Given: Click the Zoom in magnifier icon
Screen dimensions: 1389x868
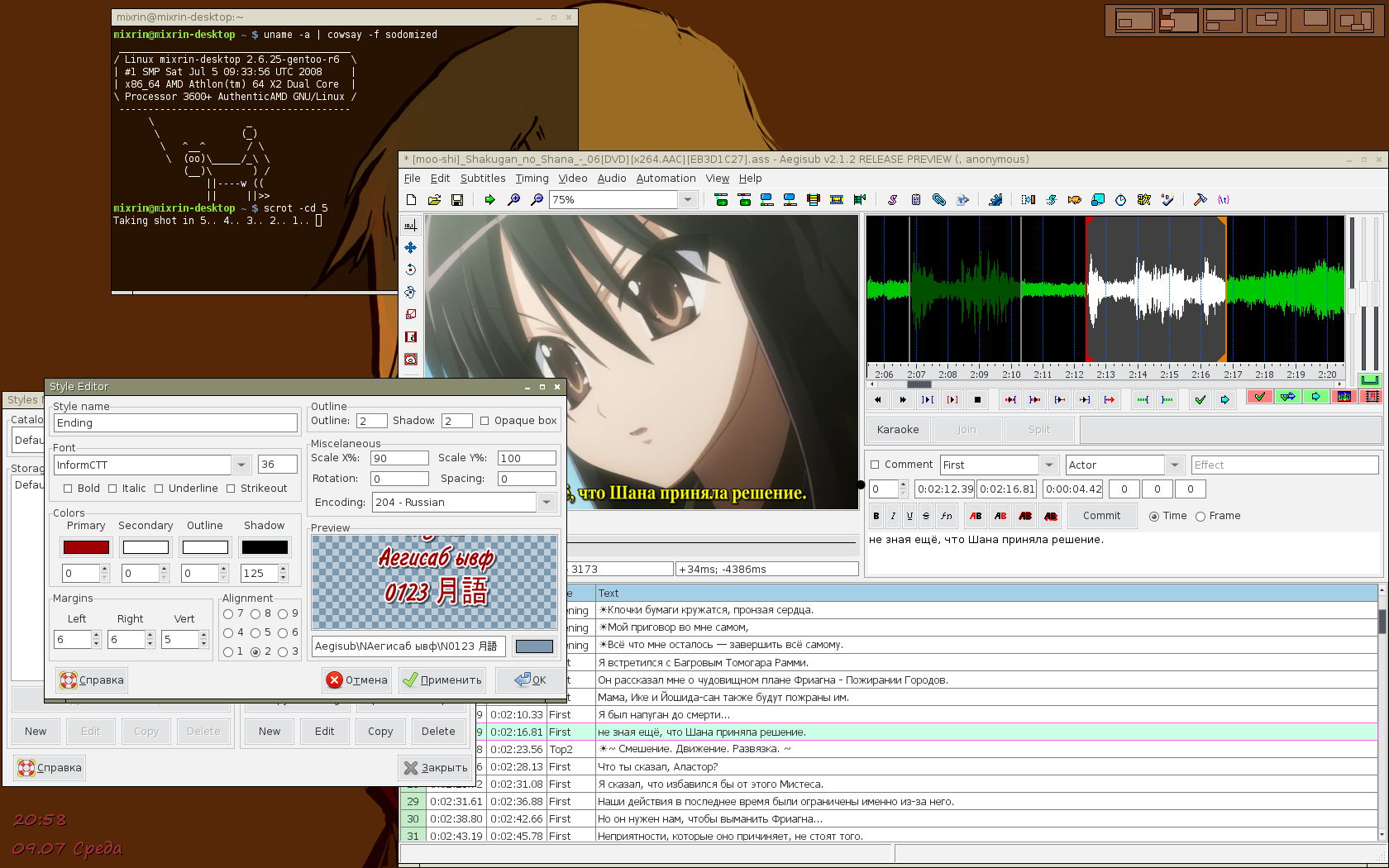Looking at the screenshot, I should coord(513,199).
